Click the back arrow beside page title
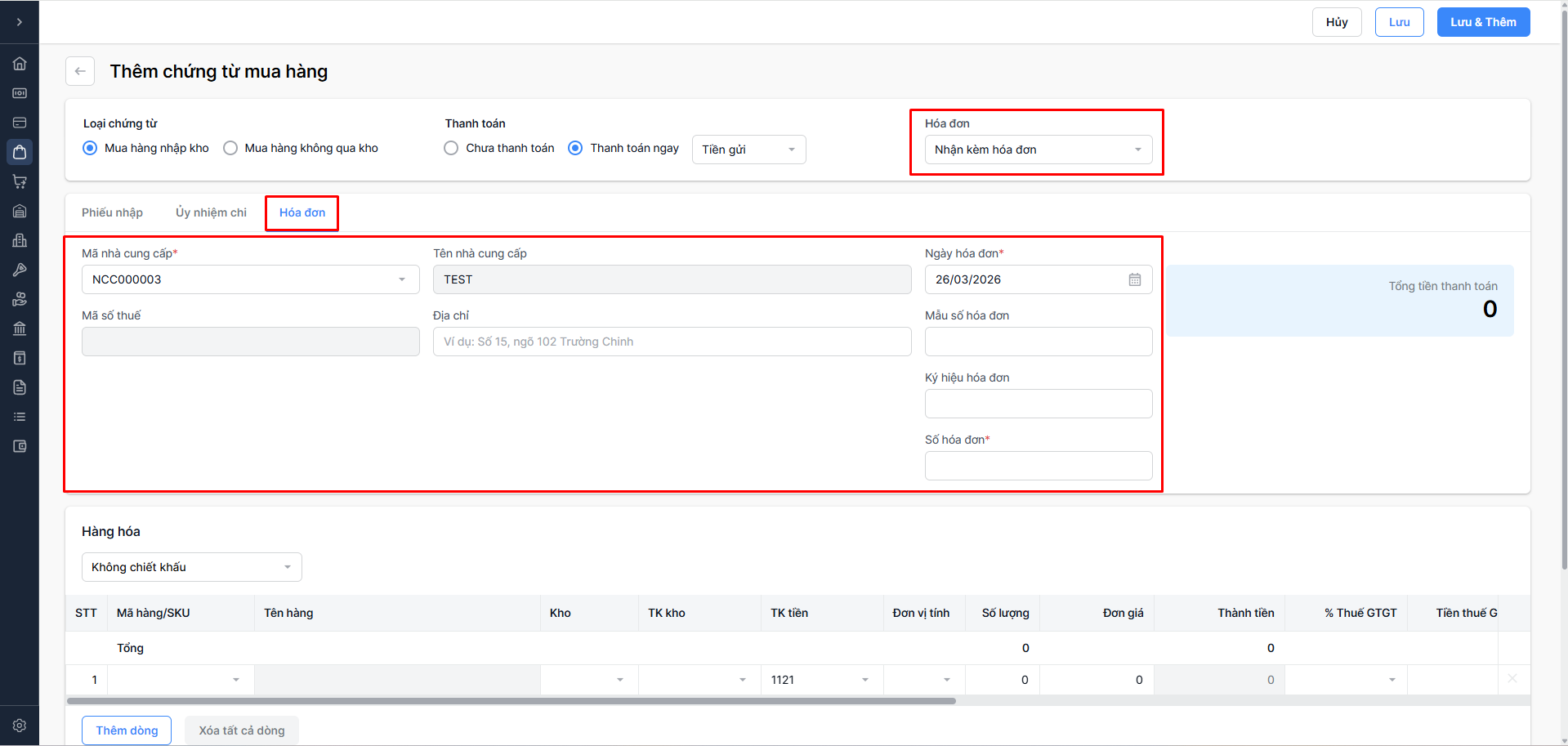The width and height of the screenshot is (1568, 746). coord(80,71)
